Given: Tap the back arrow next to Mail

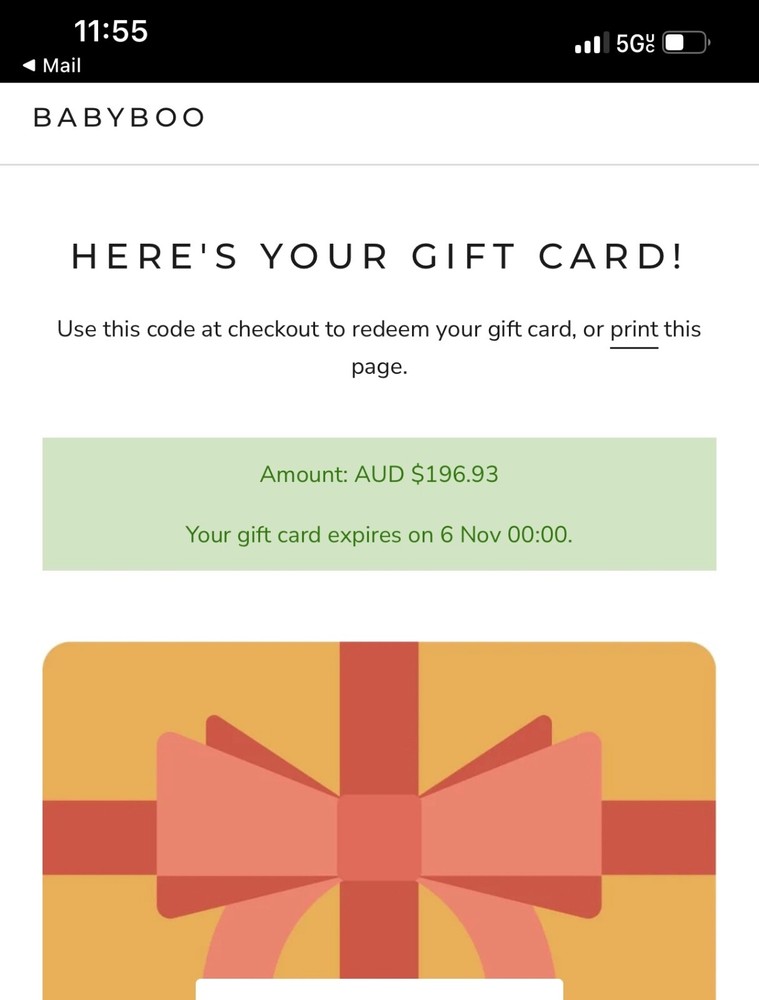Looking at the screenshot, I should [x=28, y=66].
